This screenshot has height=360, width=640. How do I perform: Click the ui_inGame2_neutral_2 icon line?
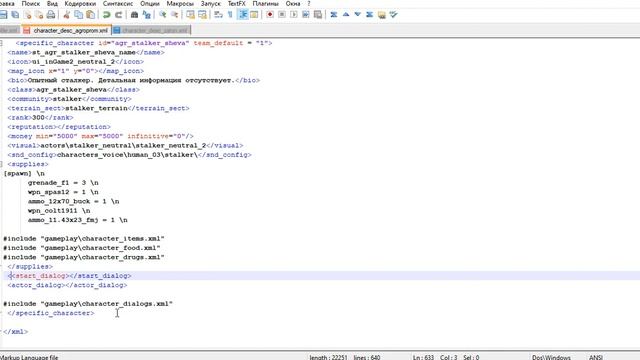pos(76,62)
